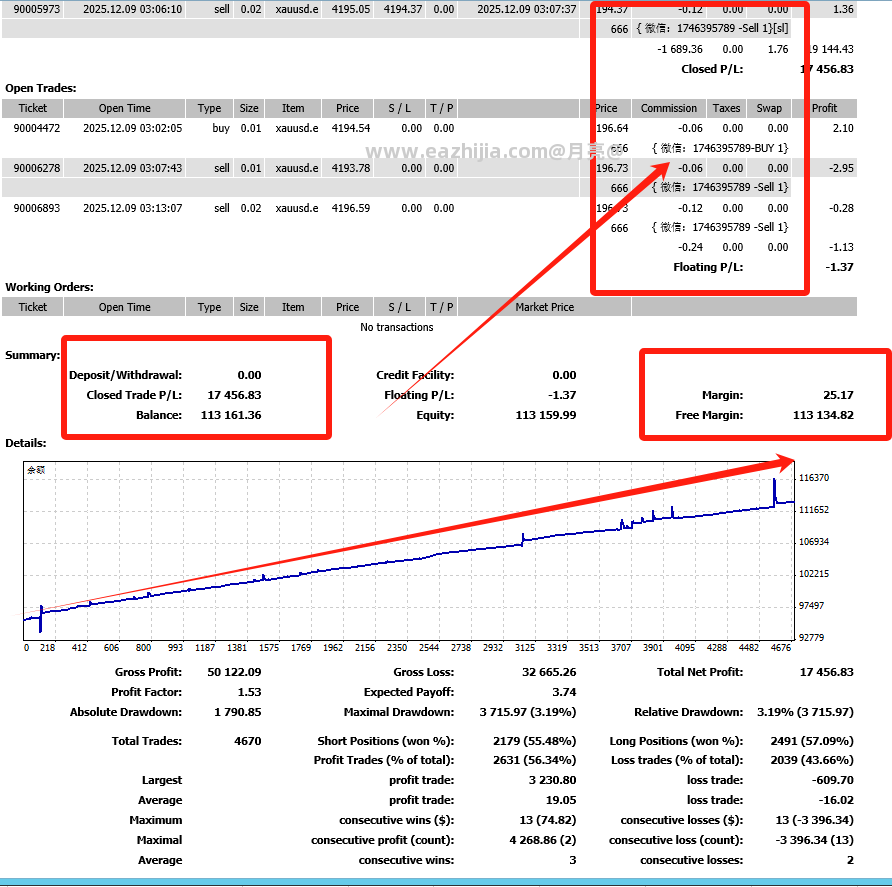
Task: Click the Taxes column header in Open Trades
Action: click(726, 108)
